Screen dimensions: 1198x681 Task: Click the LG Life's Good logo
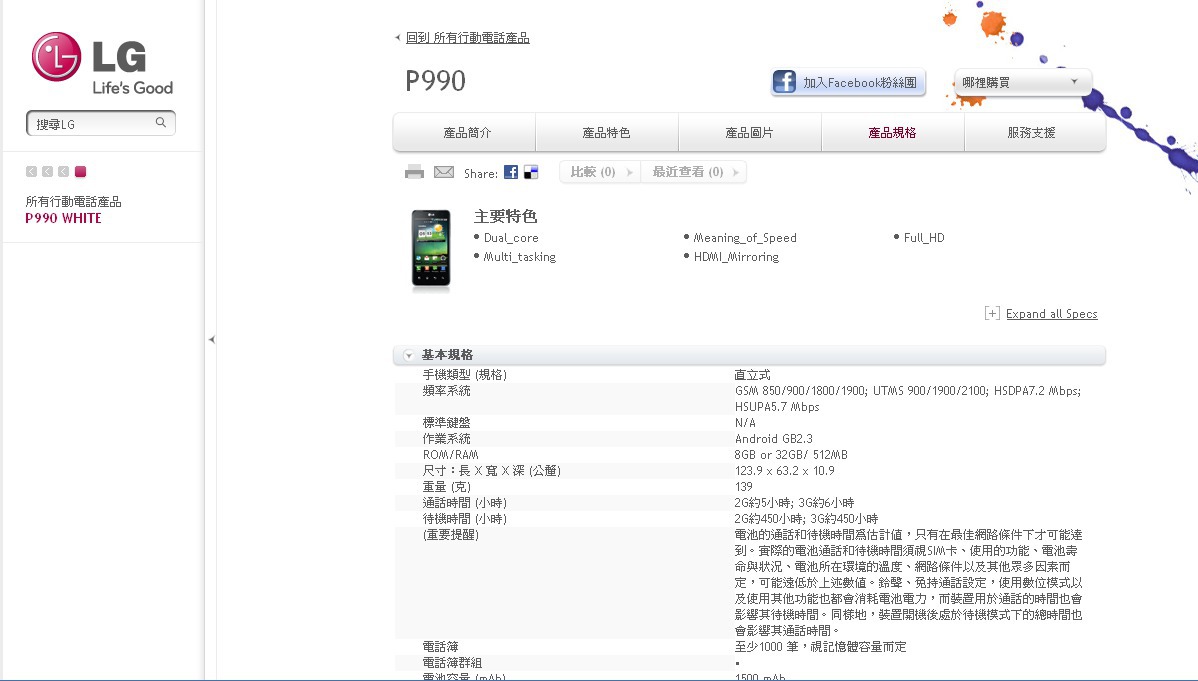point(102,63)
